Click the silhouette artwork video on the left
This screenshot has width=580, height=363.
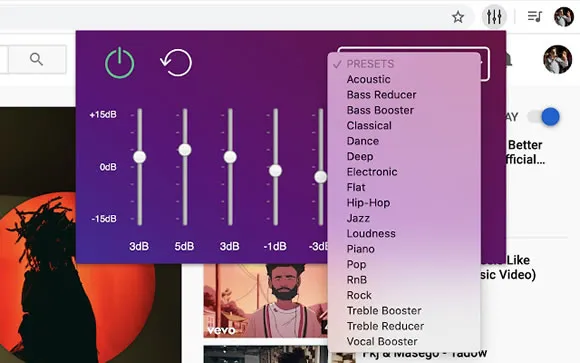(x=91, y=235)
